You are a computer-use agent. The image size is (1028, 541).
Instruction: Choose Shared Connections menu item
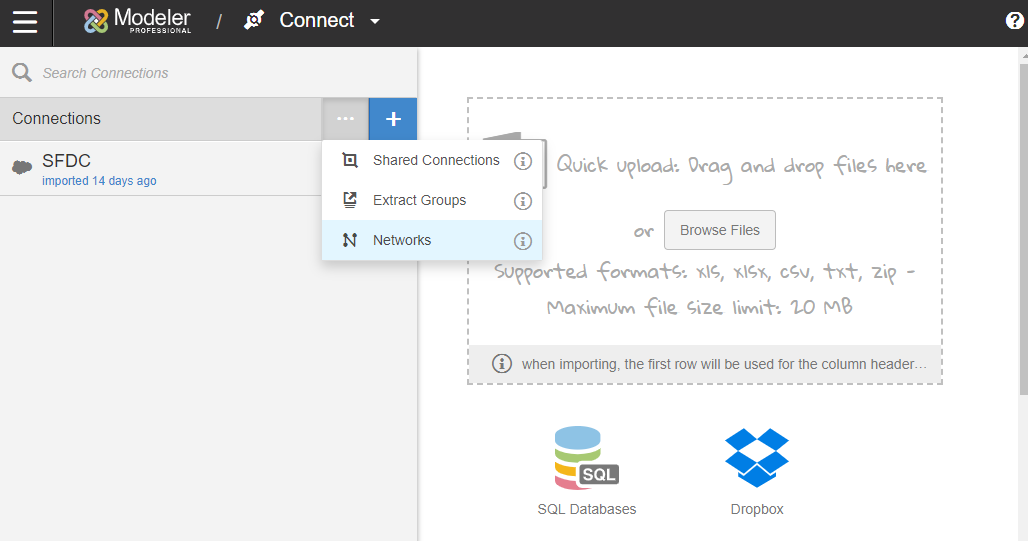(435, 160)
